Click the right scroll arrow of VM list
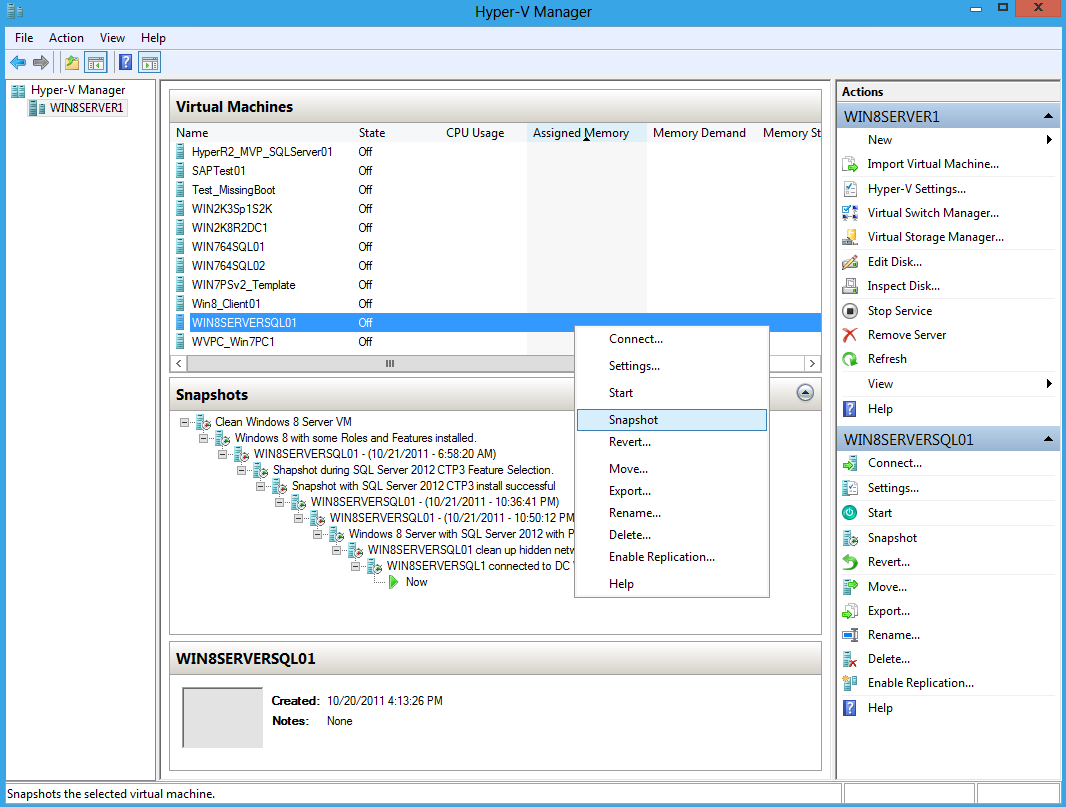Image resolution: width=1066 pixels, height=807 pixels. (812, 364)
